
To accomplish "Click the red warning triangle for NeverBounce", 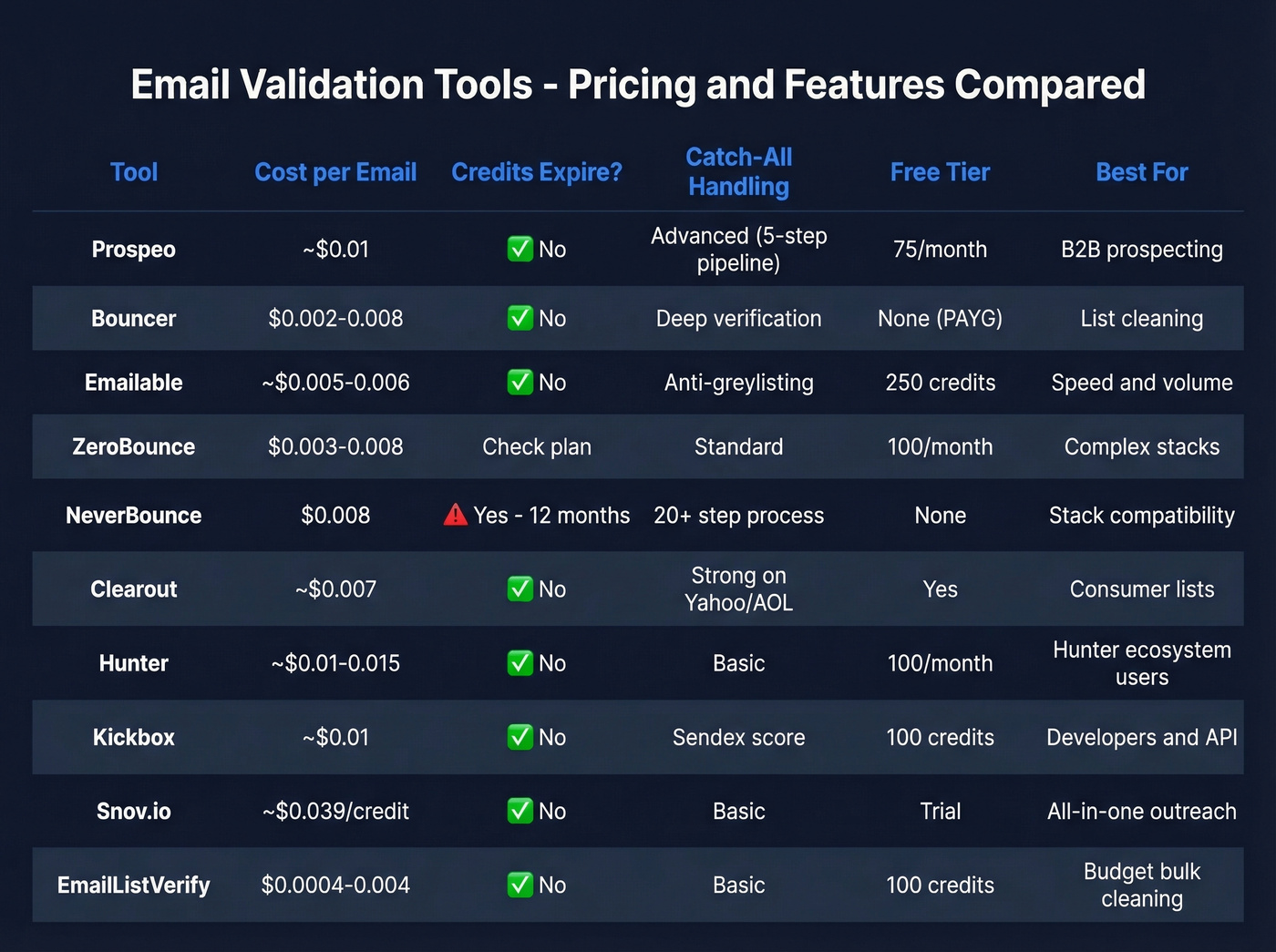I will point(456,515).
